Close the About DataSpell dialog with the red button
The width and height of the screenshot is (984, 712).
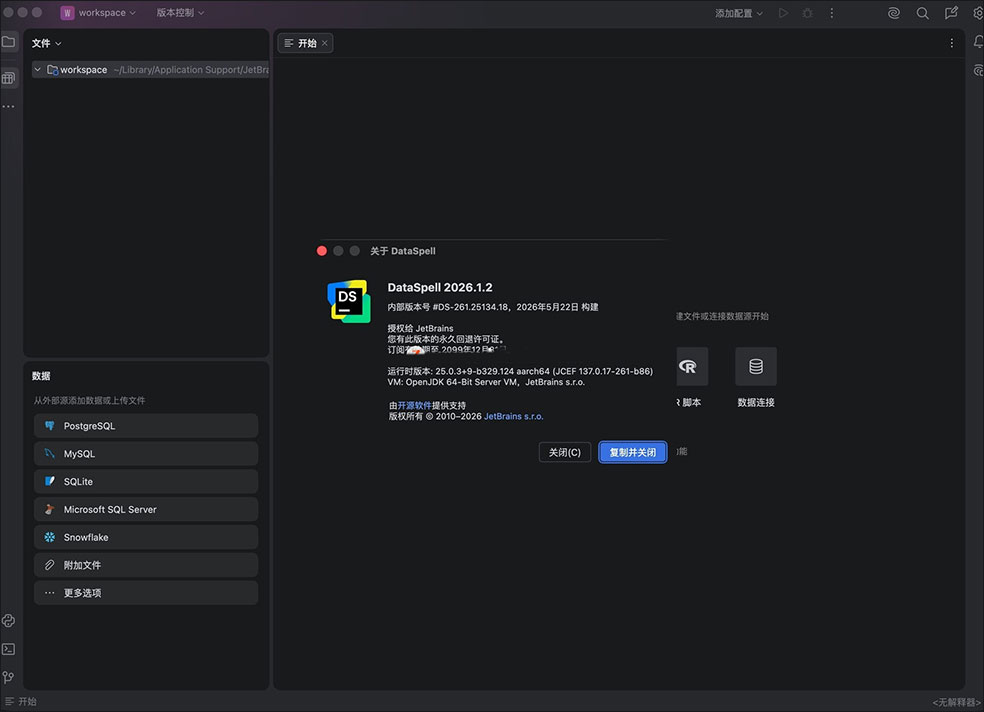pos(322,251)
